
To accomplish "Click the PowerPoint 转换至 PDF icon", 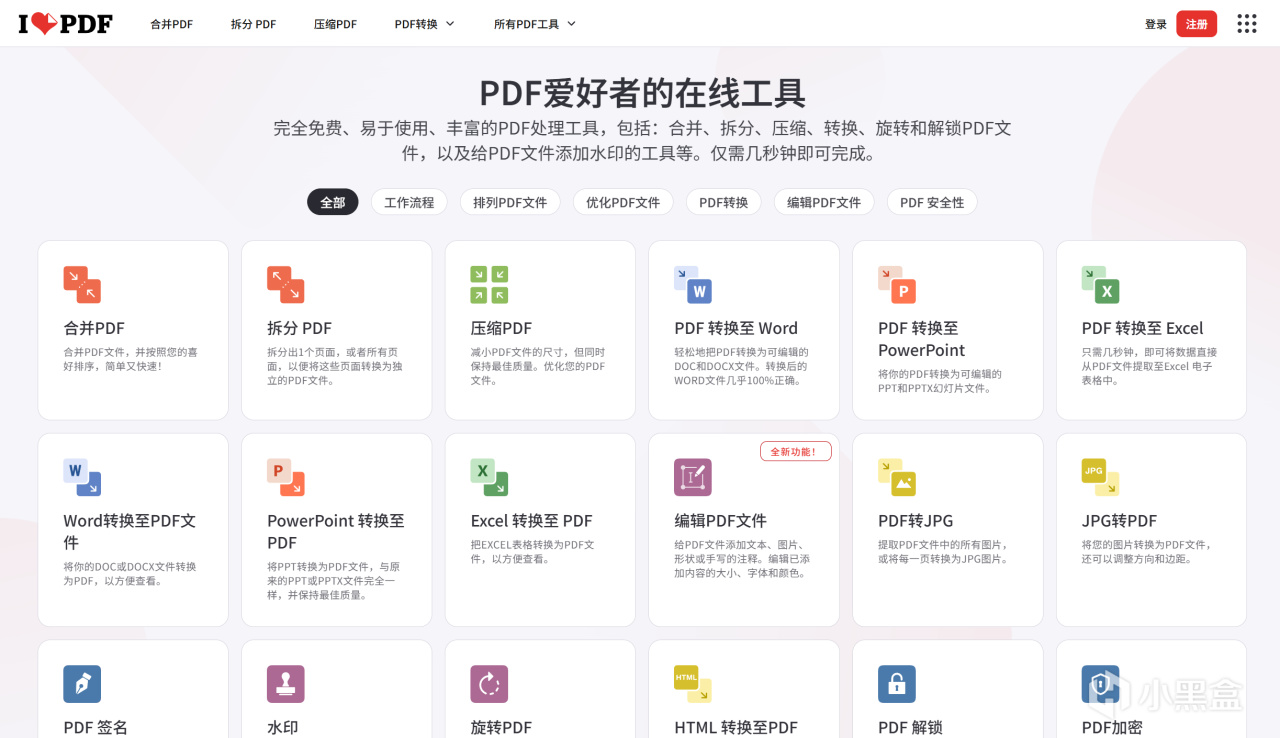I will [x=285, y=477].
